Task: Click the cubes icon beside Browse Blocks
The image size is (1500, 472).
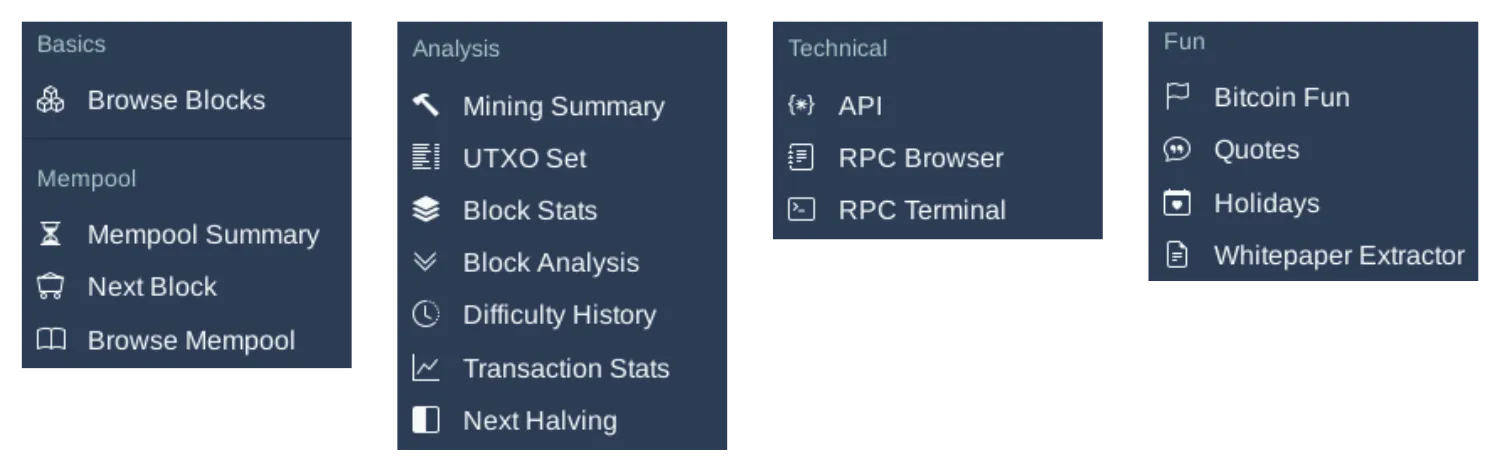Action: click(50, 100)
